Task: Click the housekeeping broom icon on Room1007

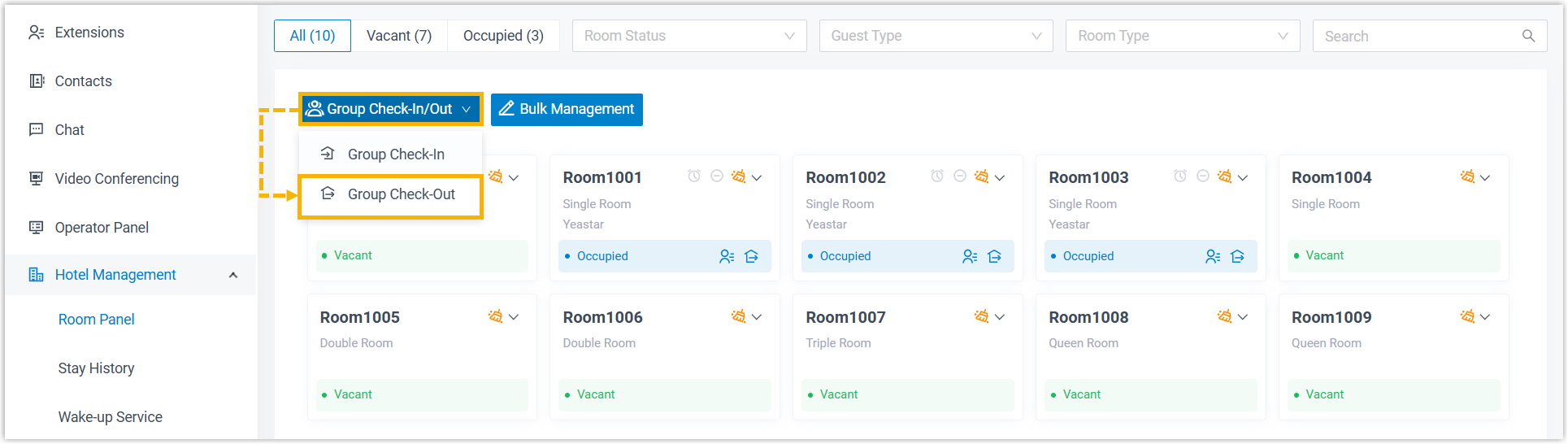Action: click(x=981, y=316)
